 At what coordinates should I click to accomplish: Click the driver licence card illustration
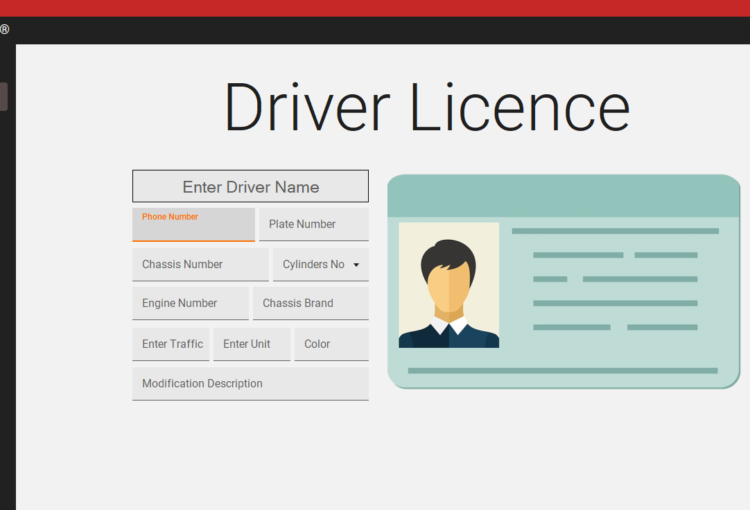point(564,282)
